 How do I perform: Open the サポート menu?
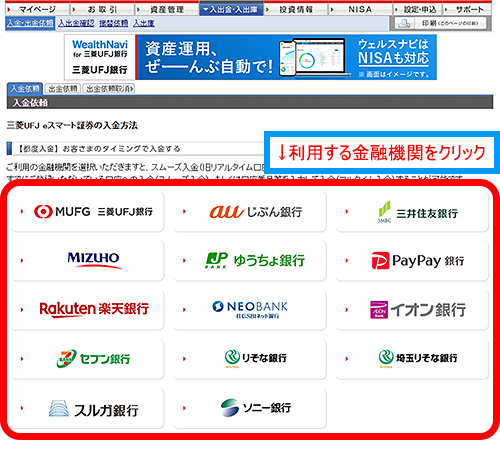click(467, 9)
